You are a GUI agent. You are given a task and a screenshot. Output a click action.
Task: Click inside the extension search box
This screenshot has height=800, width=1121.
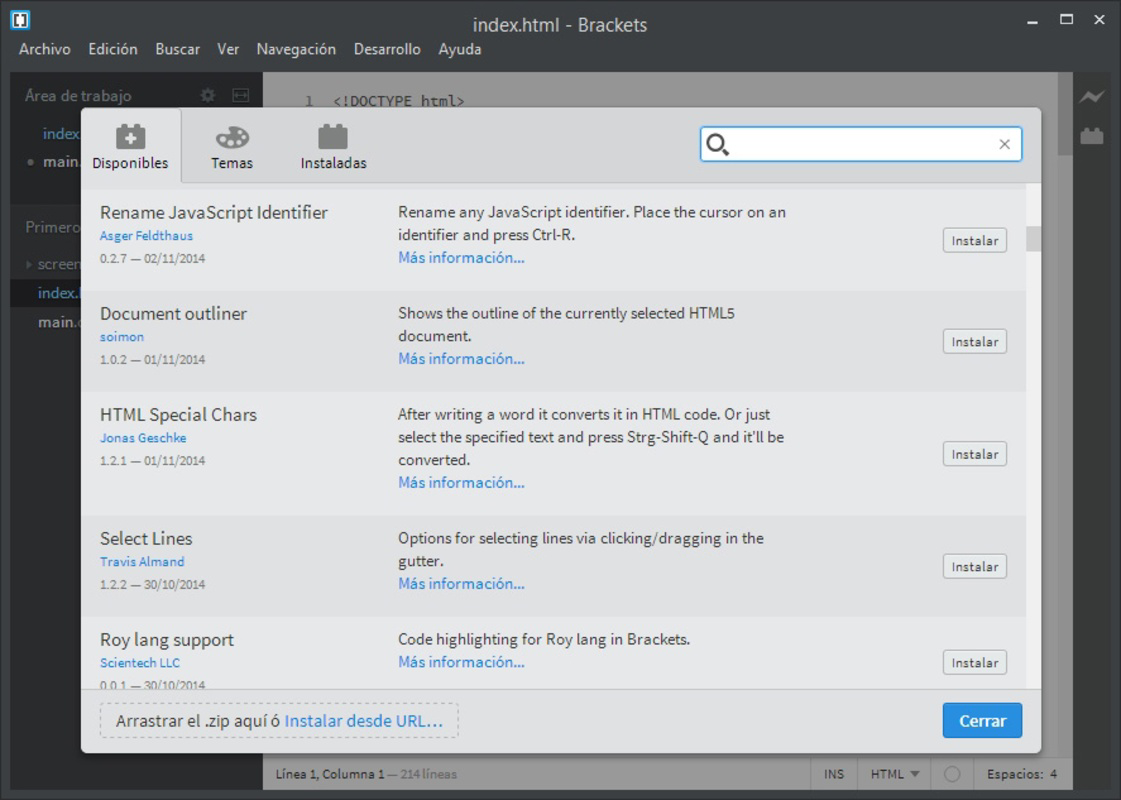[860, 144]
